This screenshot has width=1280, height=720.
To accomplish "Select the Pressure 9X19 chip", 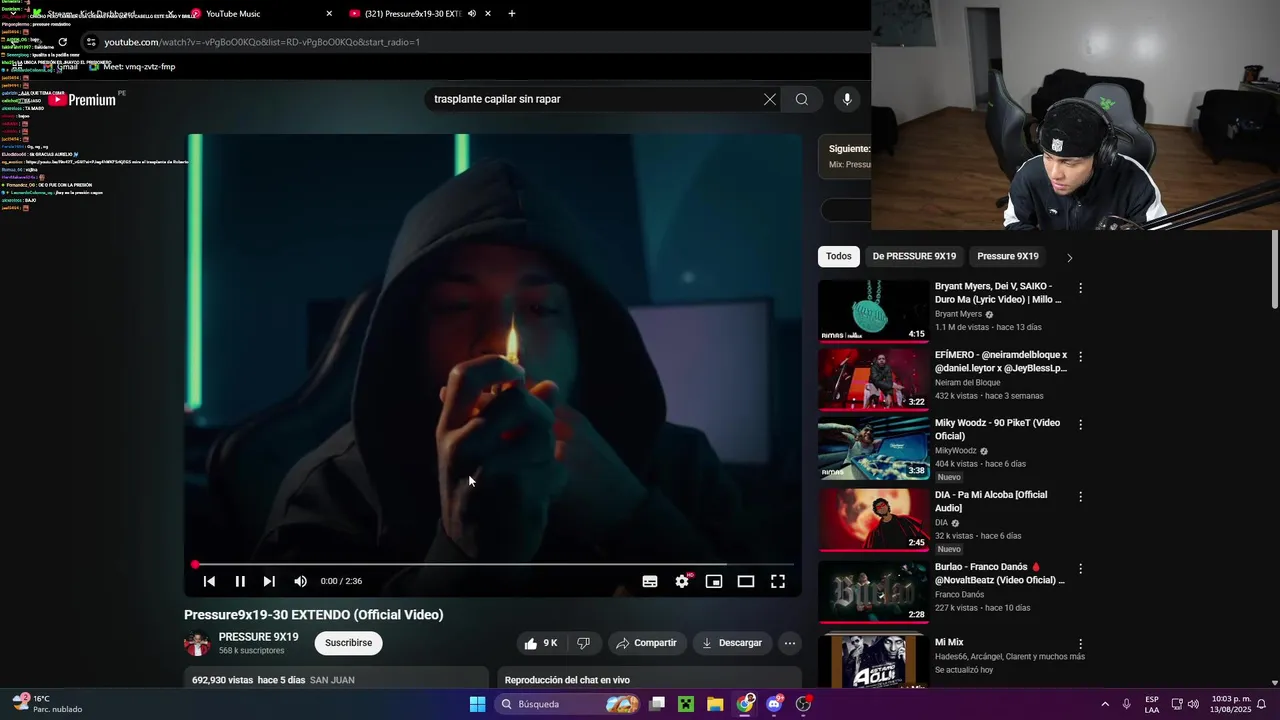I will 1007,256.
